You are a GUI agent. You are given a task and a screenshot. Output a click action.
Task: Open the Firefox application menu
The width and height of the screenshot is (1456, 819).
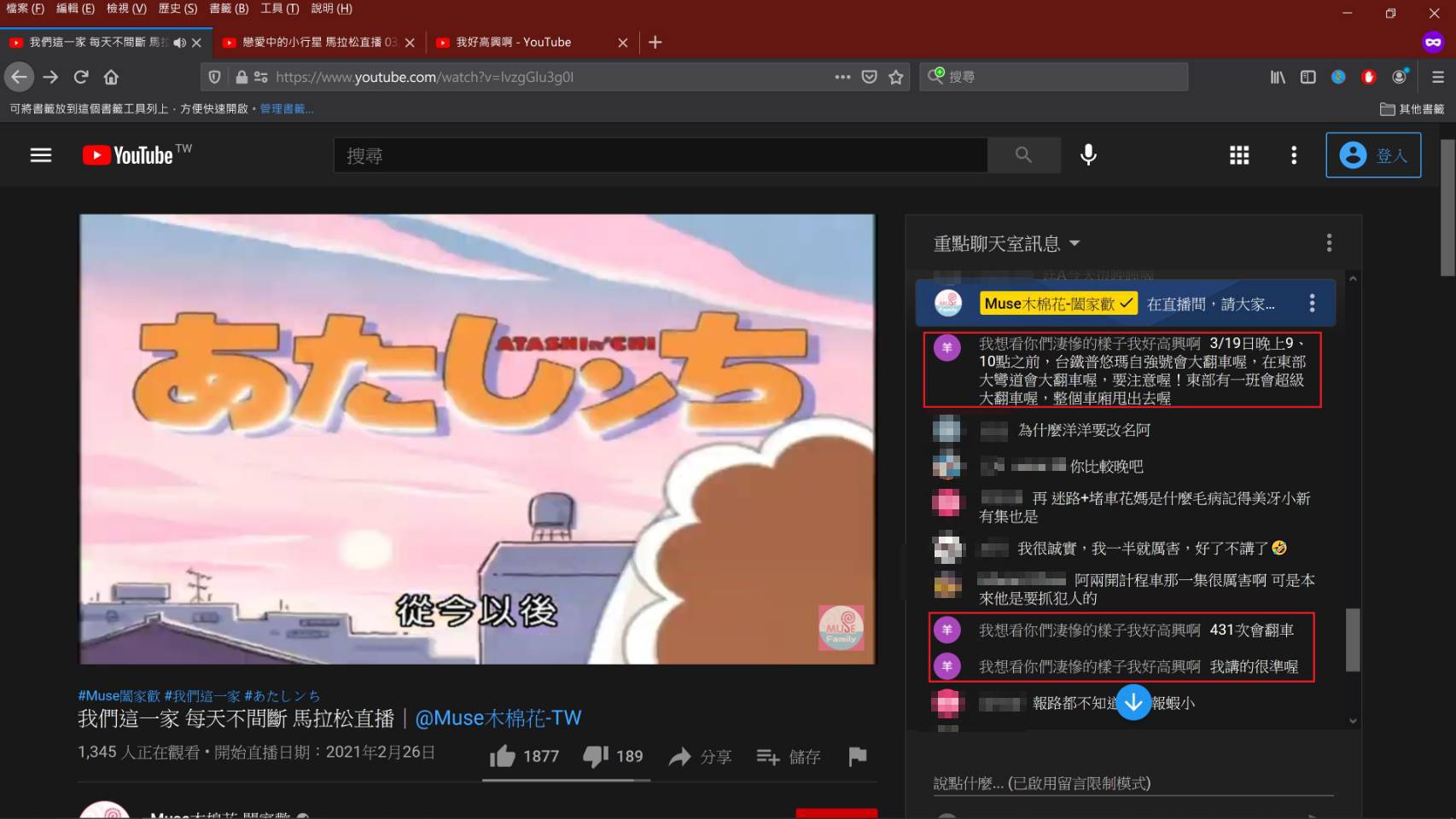point(1438,77)
